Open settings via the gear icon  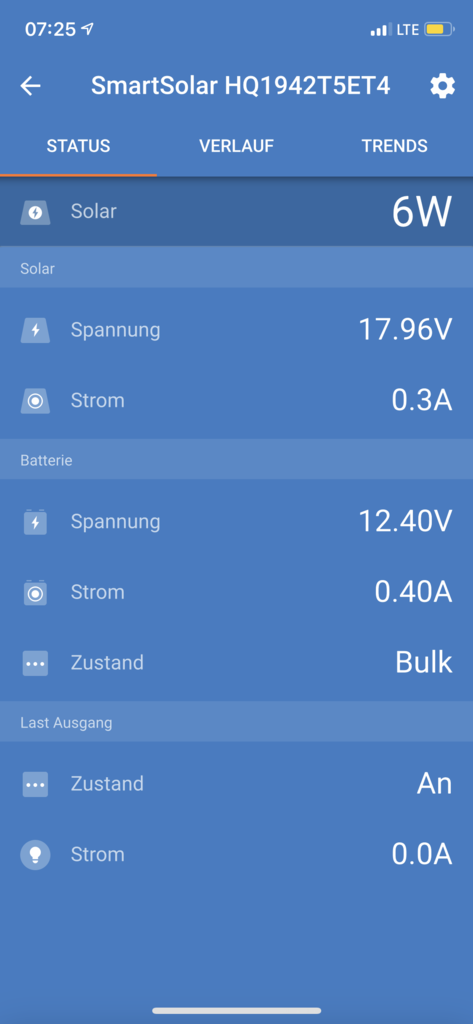click(442, 86)
